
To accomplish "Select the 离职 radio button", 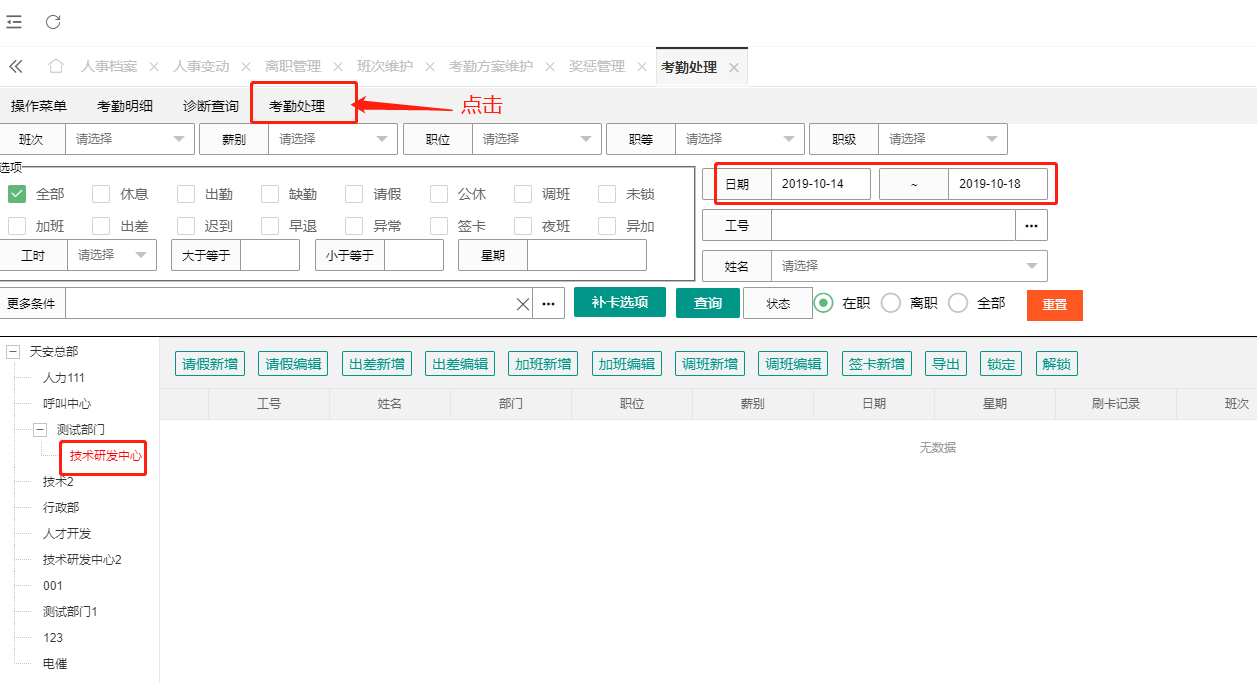I will point(891,303).
